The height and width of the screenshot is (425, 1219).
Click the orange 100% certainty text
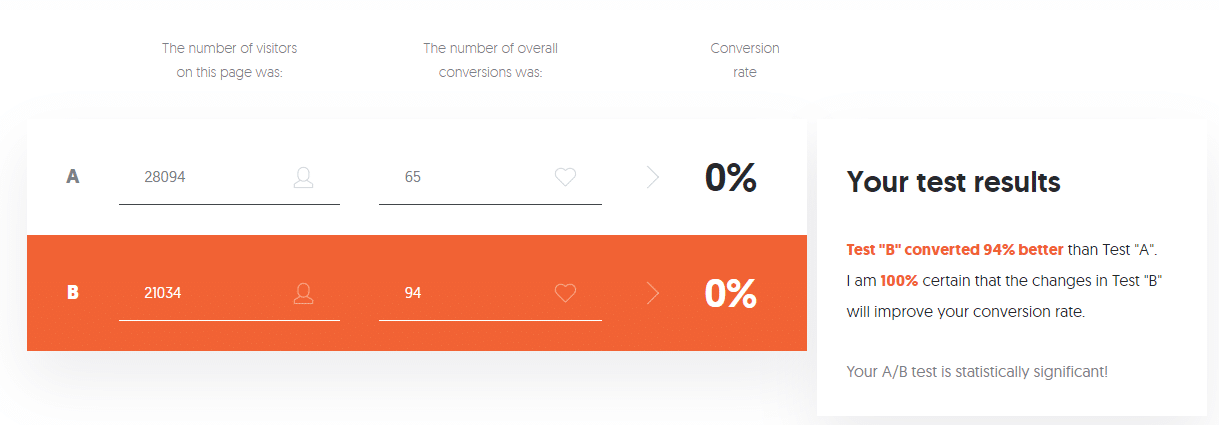pyautogui.click(x=899, y=280)
